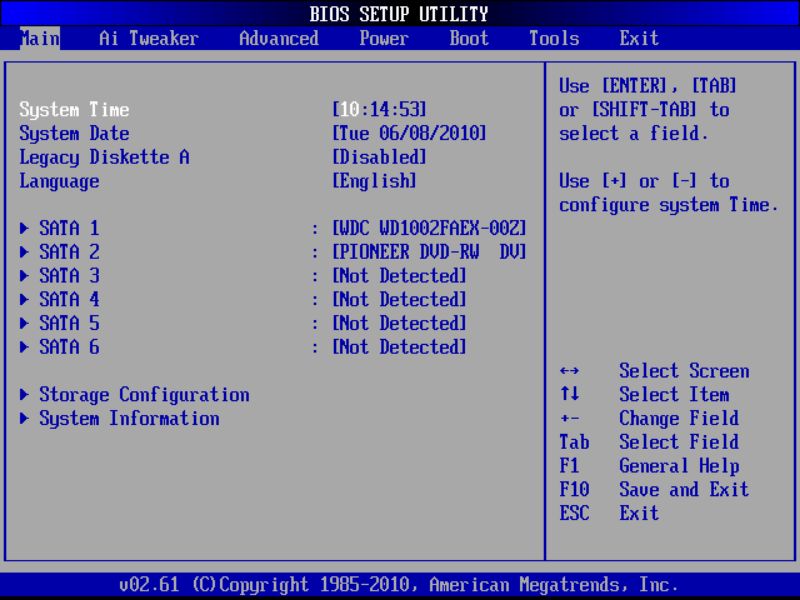The width and height of the screenshot is (800, 600).
Task: Click the Select Field help text
Action: (x=679, y=442)
